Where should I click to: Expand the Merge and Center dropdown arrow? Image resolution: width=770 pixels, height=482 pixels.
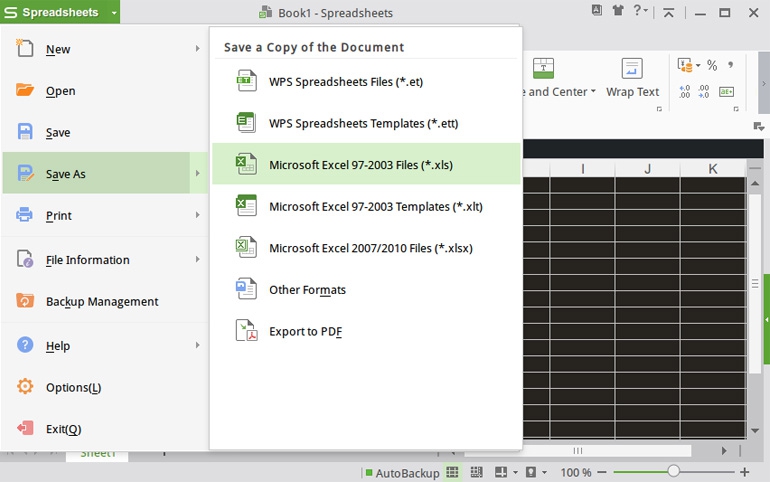(593, 92)
